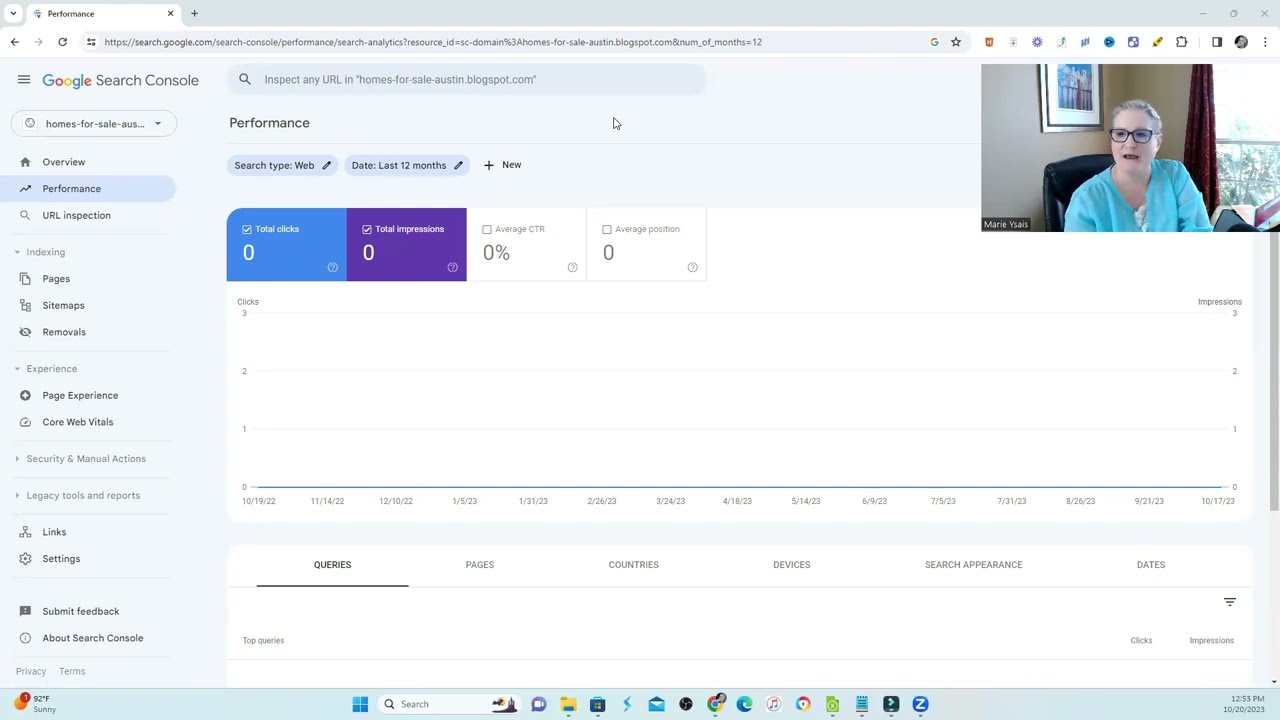This screenshot has width=1280, height=720.
Task: Click the taskbar clock and date
Action: pyautogui.click(x=1245, y=704)
